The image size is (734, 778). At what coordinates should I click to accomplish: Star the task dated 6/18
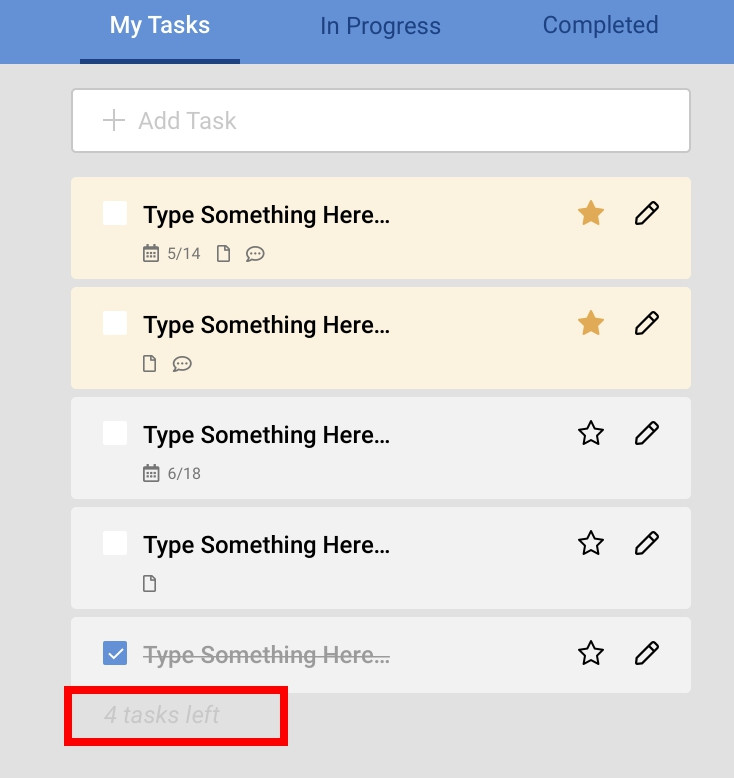(x=591, y=433)
